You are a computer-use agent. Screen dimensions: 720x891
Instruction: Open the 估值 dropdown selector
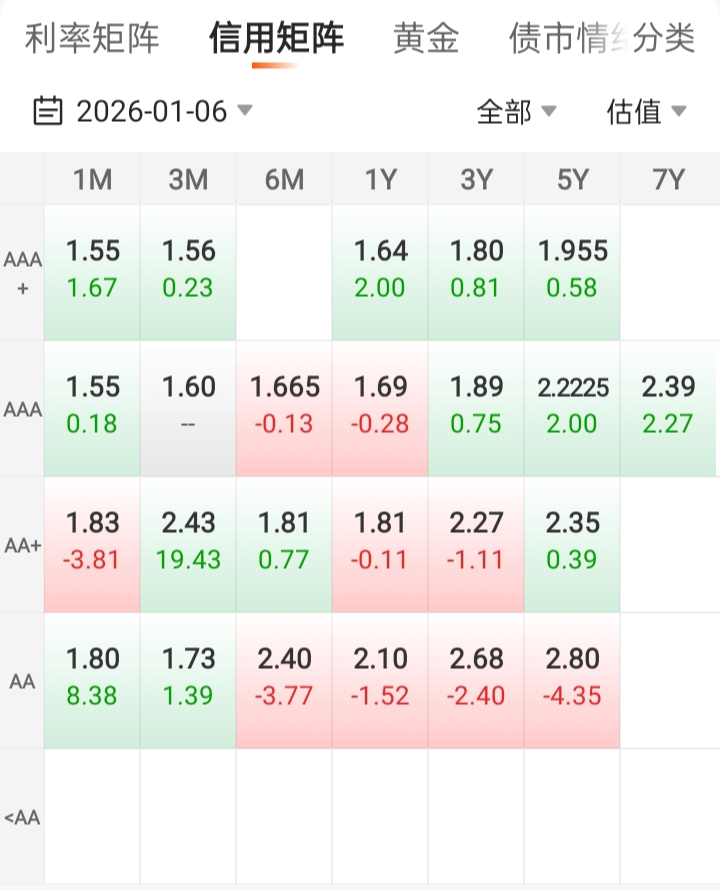tap(646, 112)
